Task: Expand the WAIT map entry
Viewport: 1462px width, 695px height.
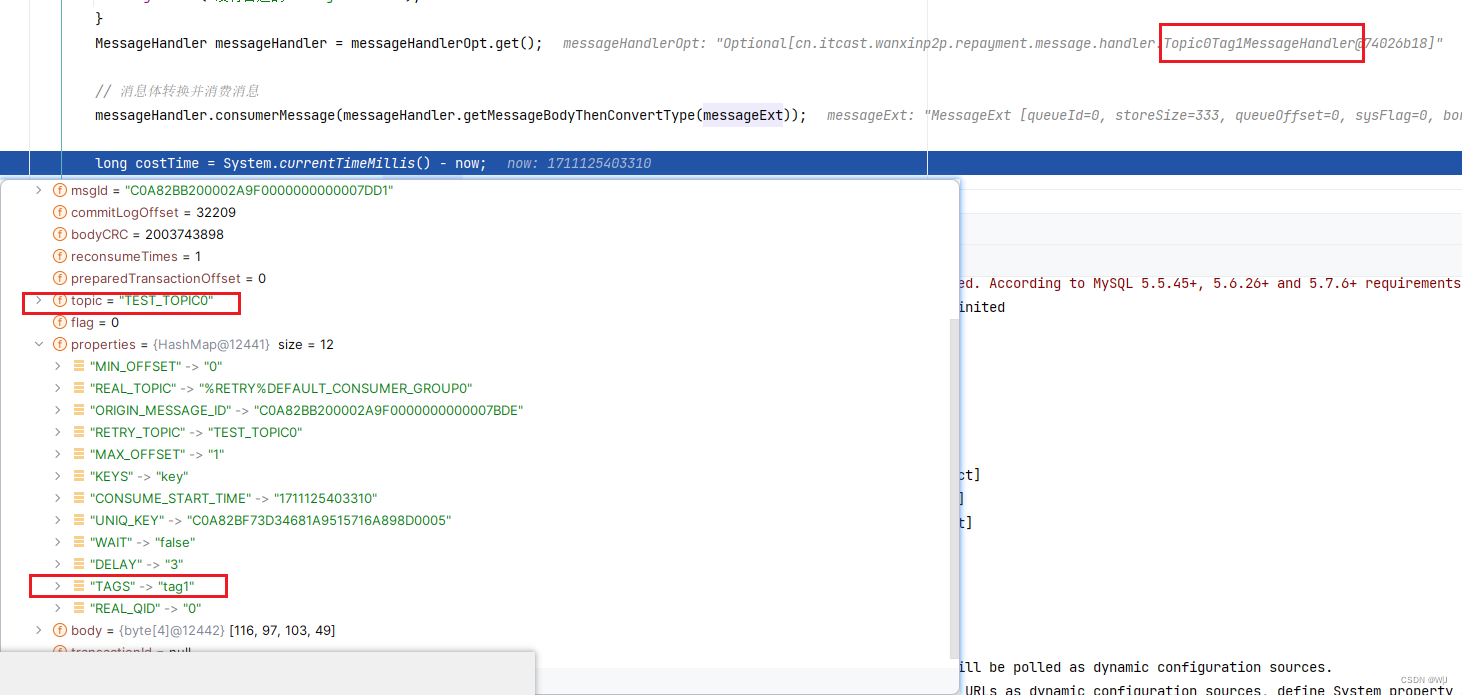Action: [x=58, y=542]
